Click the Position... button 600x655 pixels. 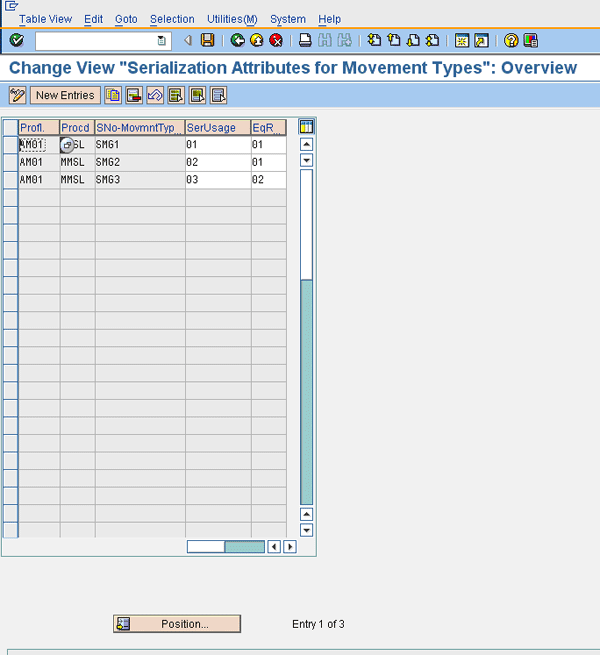point(177,624)
